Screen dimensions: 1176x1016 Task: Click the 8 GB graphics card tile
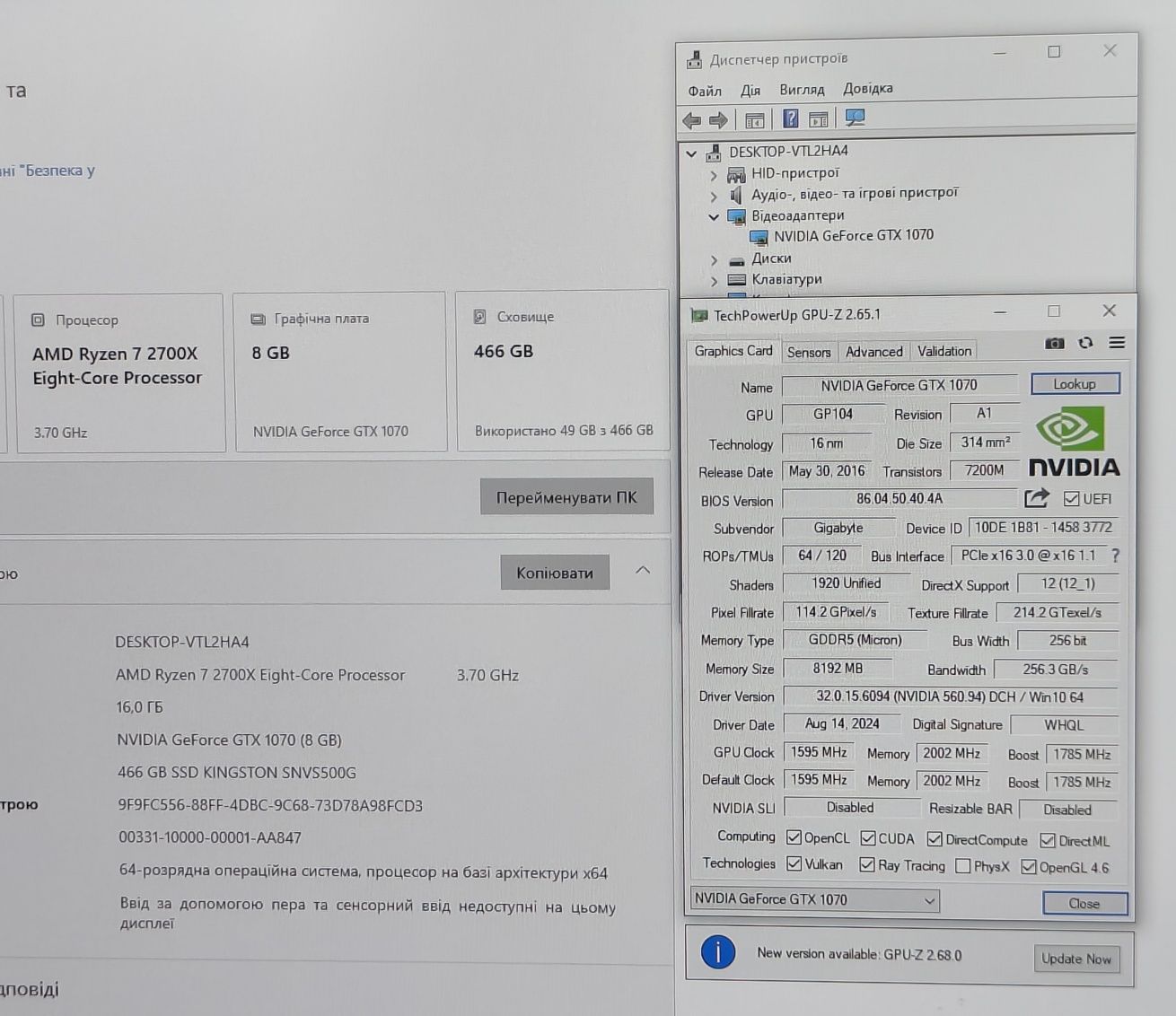point(339,372)
